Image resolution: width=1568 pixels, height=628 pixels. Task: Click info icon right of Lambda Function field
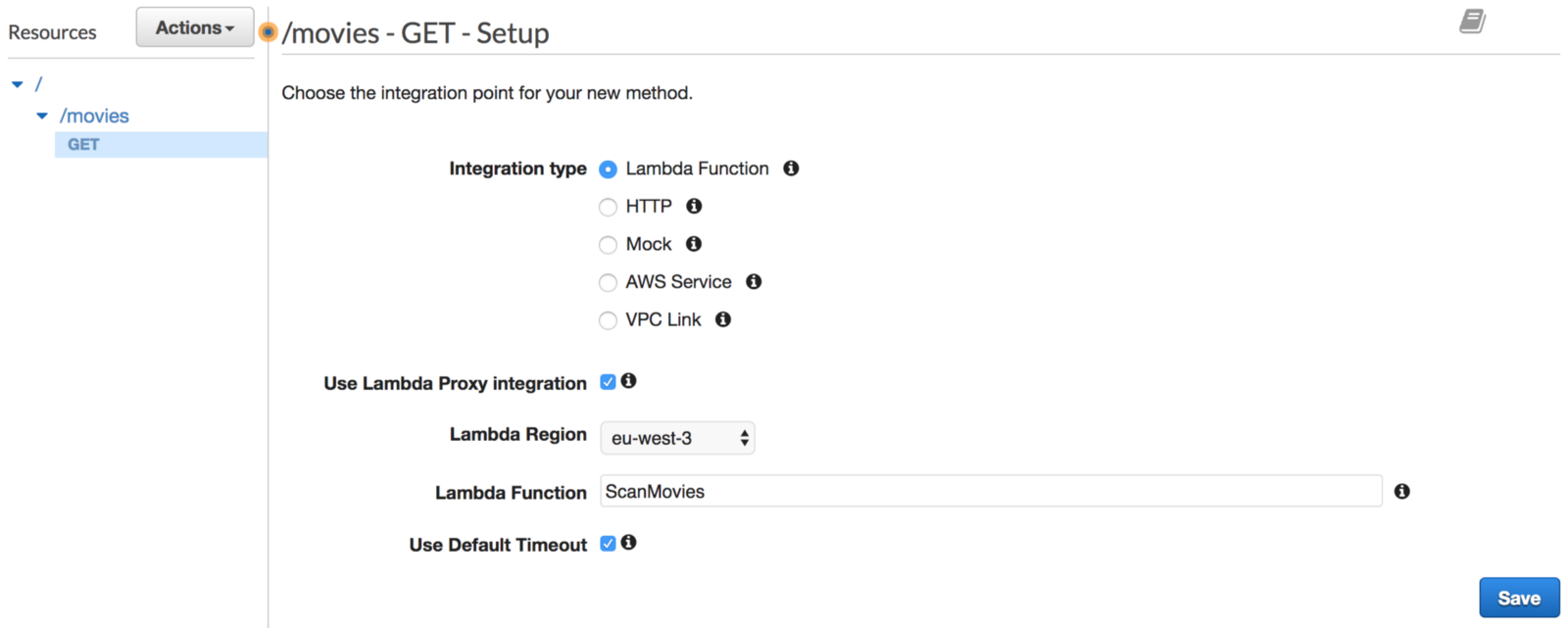tap(1402, 492)
